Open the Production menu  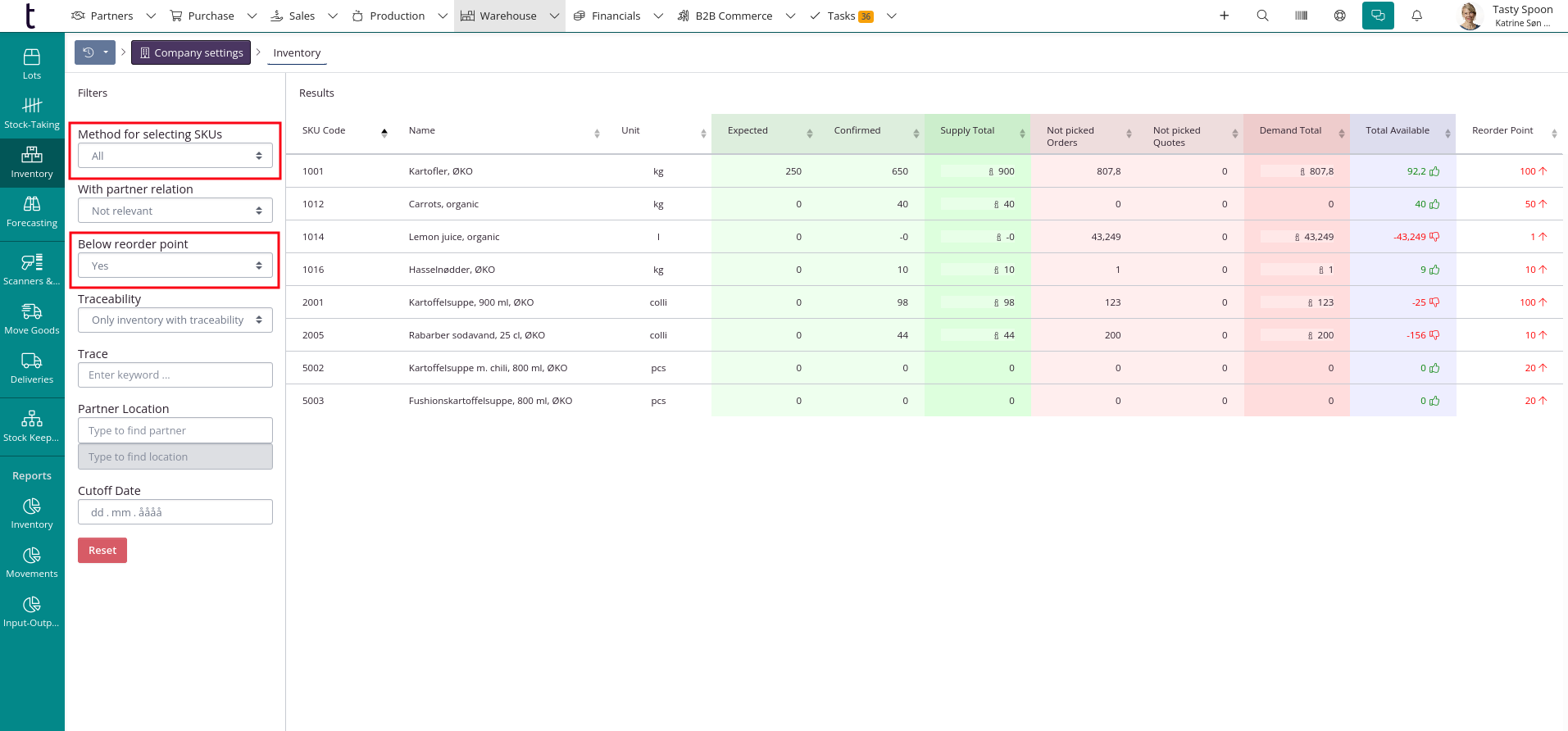398,16
